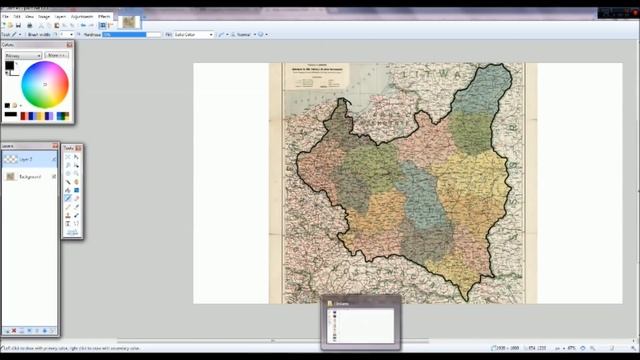Click the Print toolbar icon
This screenshot has width=640, height=360.
tap(30, 25)
